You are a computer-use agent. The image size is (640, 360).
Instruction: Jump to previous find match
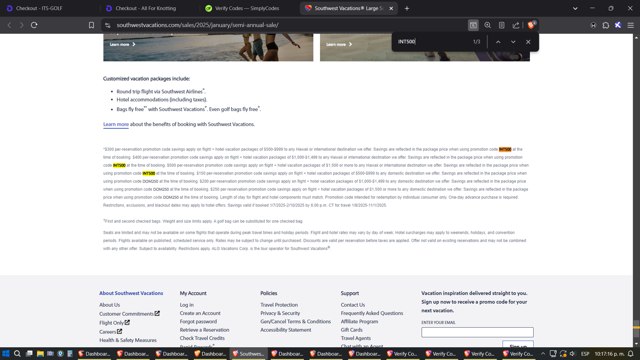(498, 42)
